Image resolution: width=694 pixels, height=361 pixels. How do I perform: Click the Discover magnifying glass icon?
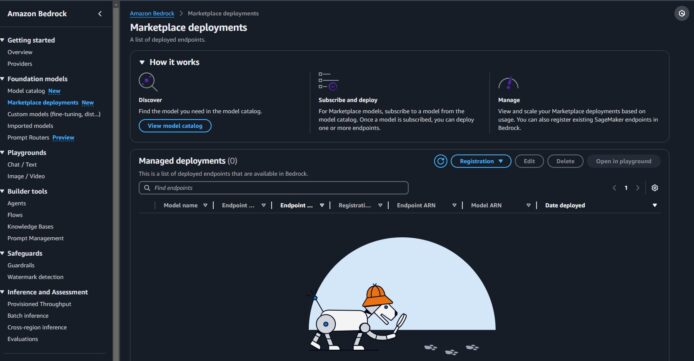[x=148, y=82]
